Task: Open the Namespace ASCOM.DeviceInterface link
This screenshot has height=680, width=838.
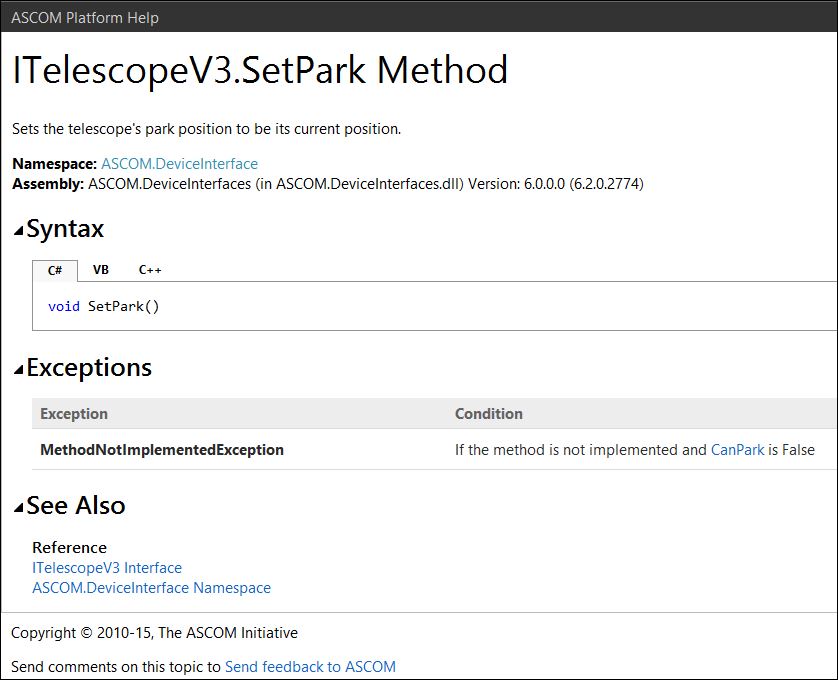Action: (x=179, y=164)
